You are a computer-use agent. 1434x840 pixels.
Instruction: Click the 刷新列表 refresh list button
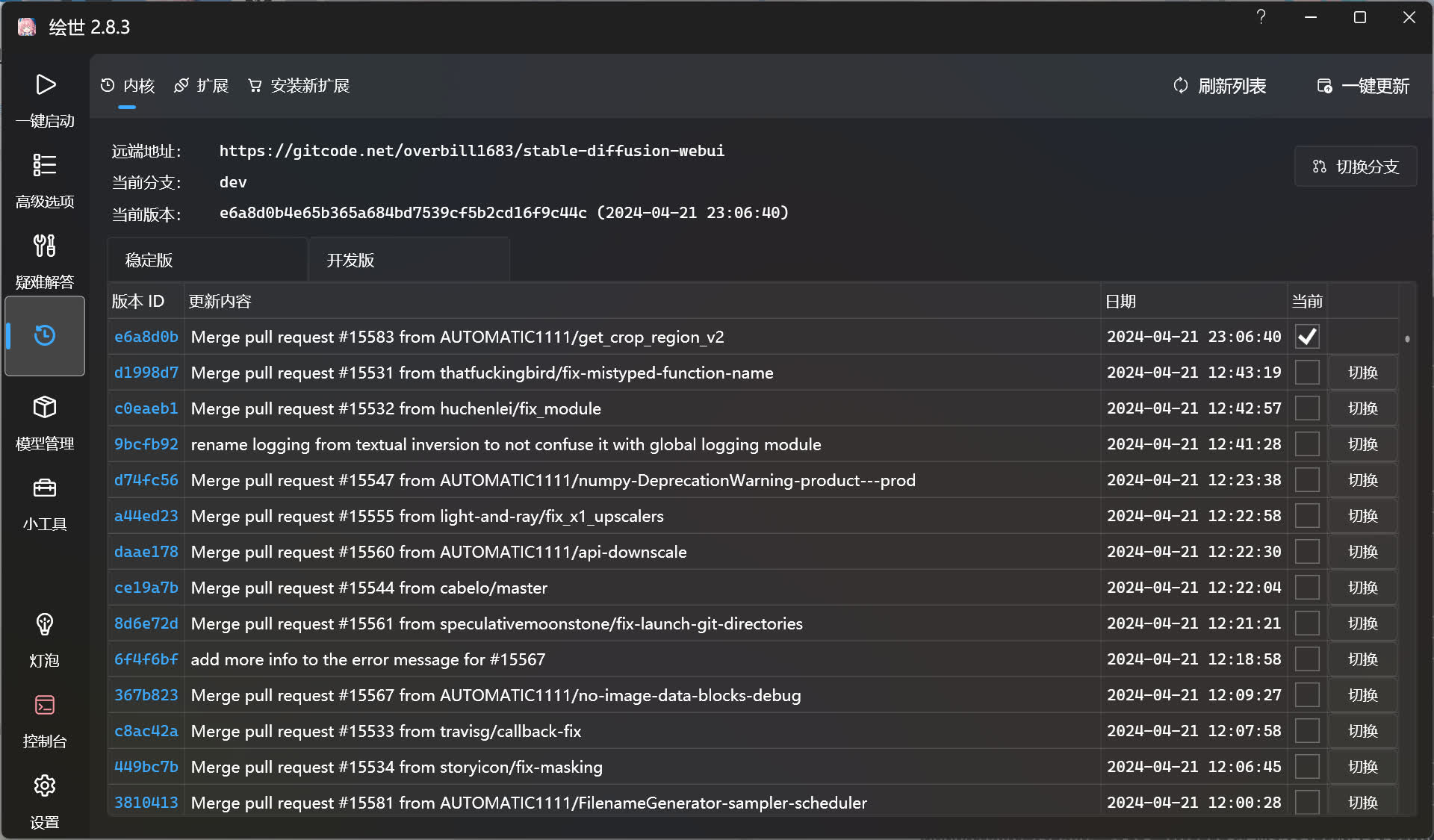[1220, 86]
